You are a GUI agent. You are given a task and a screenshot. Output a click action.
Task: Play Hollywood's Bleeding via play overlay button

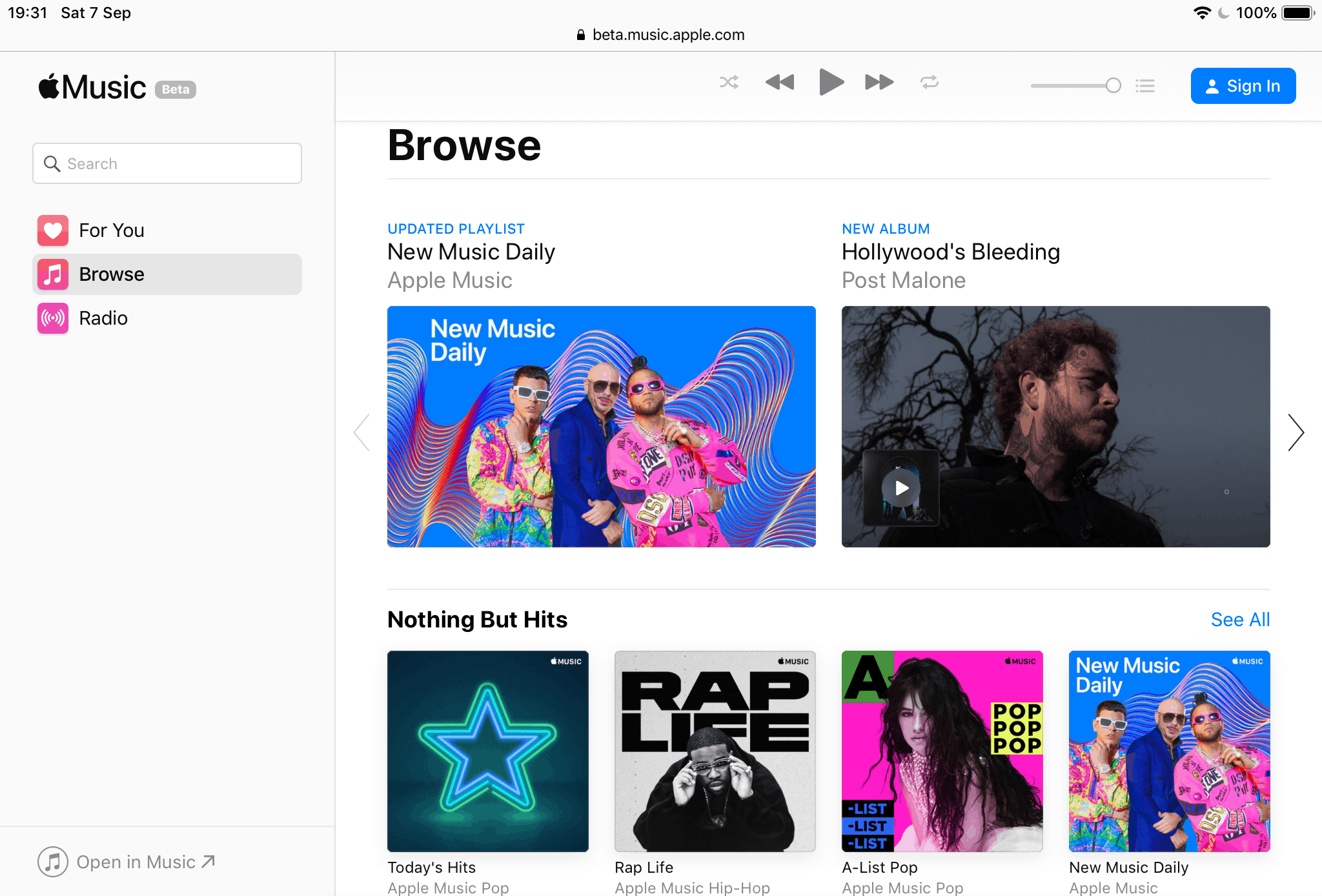pyautogui.click(x=901, y=488)
